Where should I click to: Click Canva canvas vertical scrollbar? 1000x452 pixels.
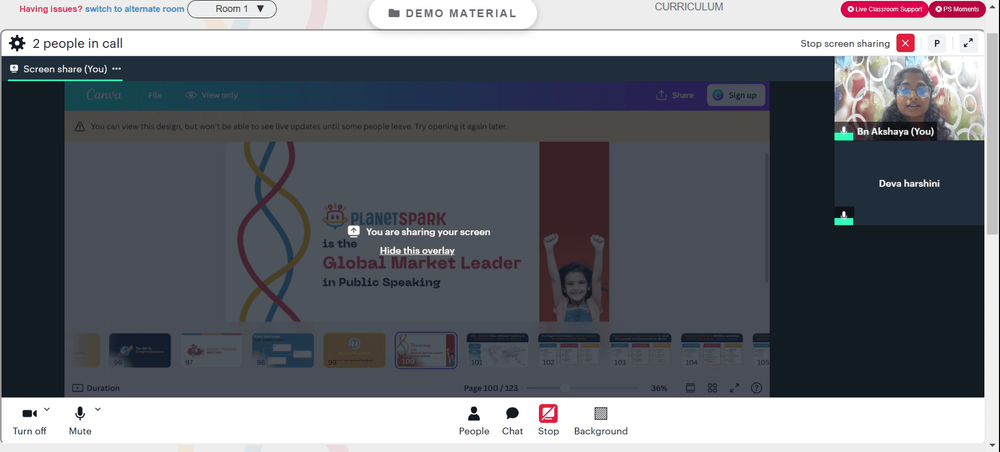(767, 217)
